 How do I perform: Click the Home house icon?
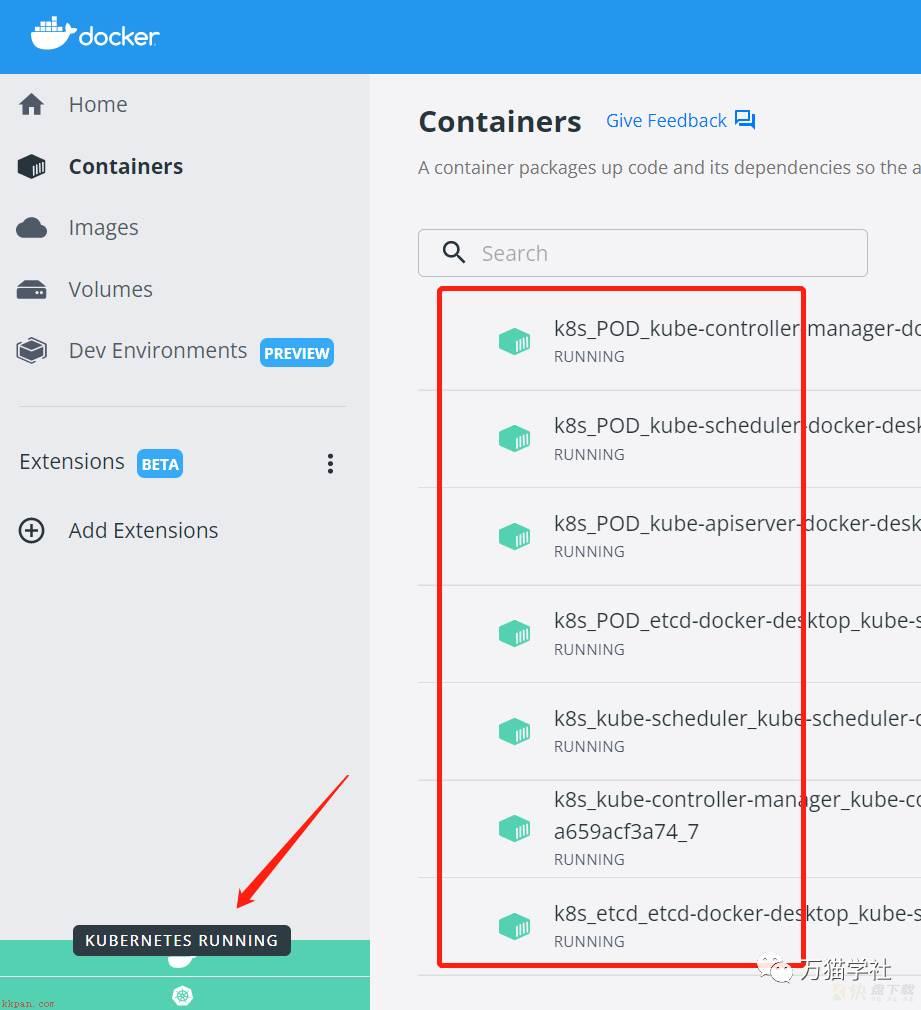(x=31, y=104)
